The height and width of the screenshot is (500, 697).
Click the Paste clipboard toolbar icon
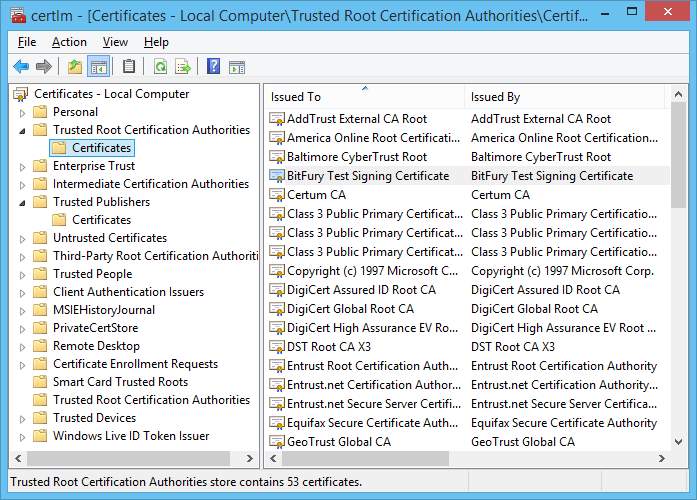(x=129, y=67)
